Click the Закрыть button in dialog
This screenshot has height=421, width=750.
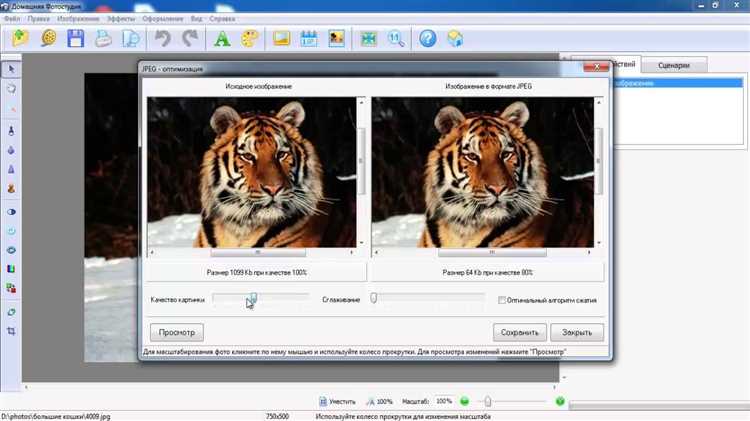coord(577,332)
